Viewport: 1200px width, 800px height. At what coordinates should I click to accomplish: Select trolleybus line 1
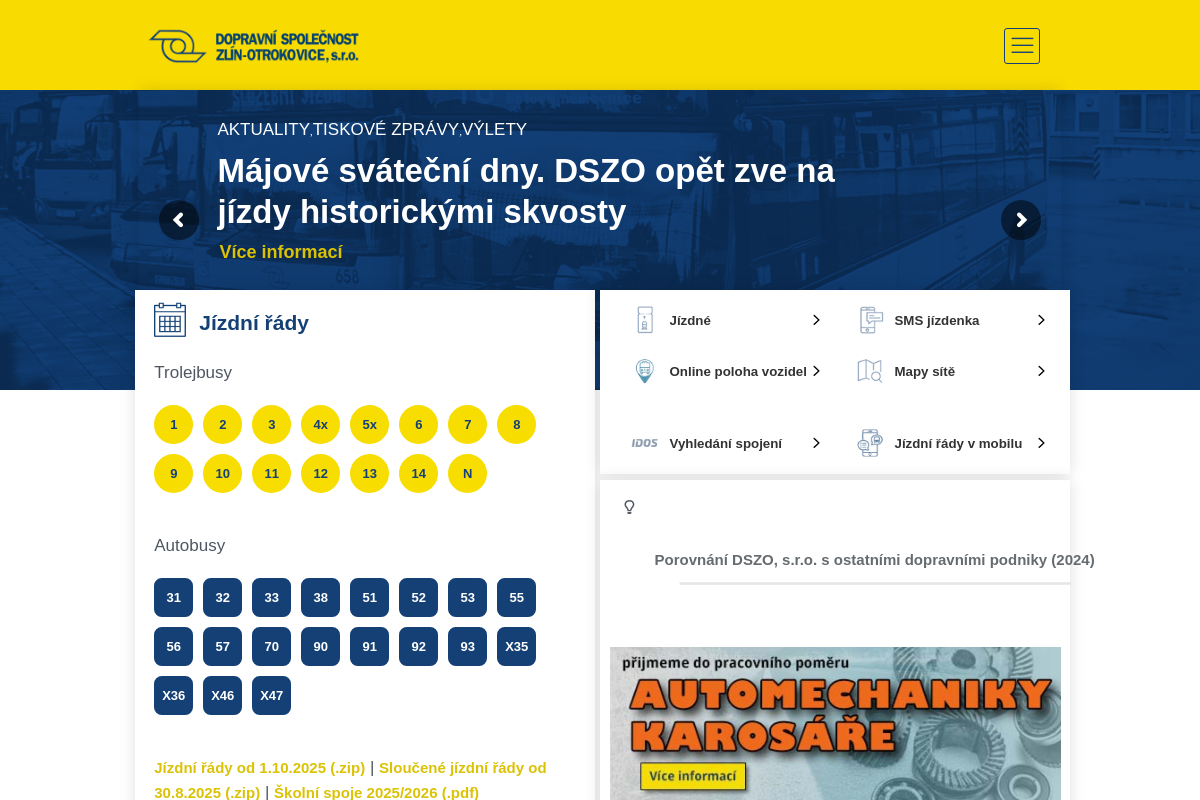[x=173, y=424]
